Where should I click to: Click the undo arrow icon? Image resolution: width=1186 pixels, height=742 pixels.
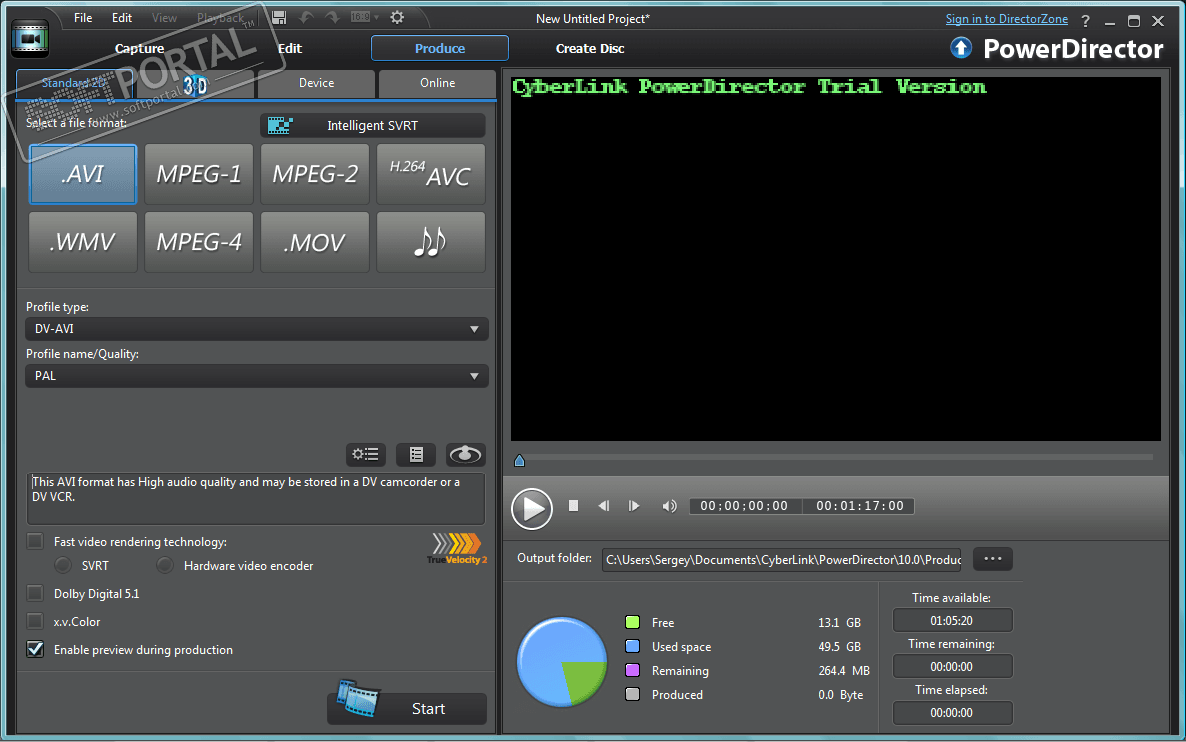[306, 17]
